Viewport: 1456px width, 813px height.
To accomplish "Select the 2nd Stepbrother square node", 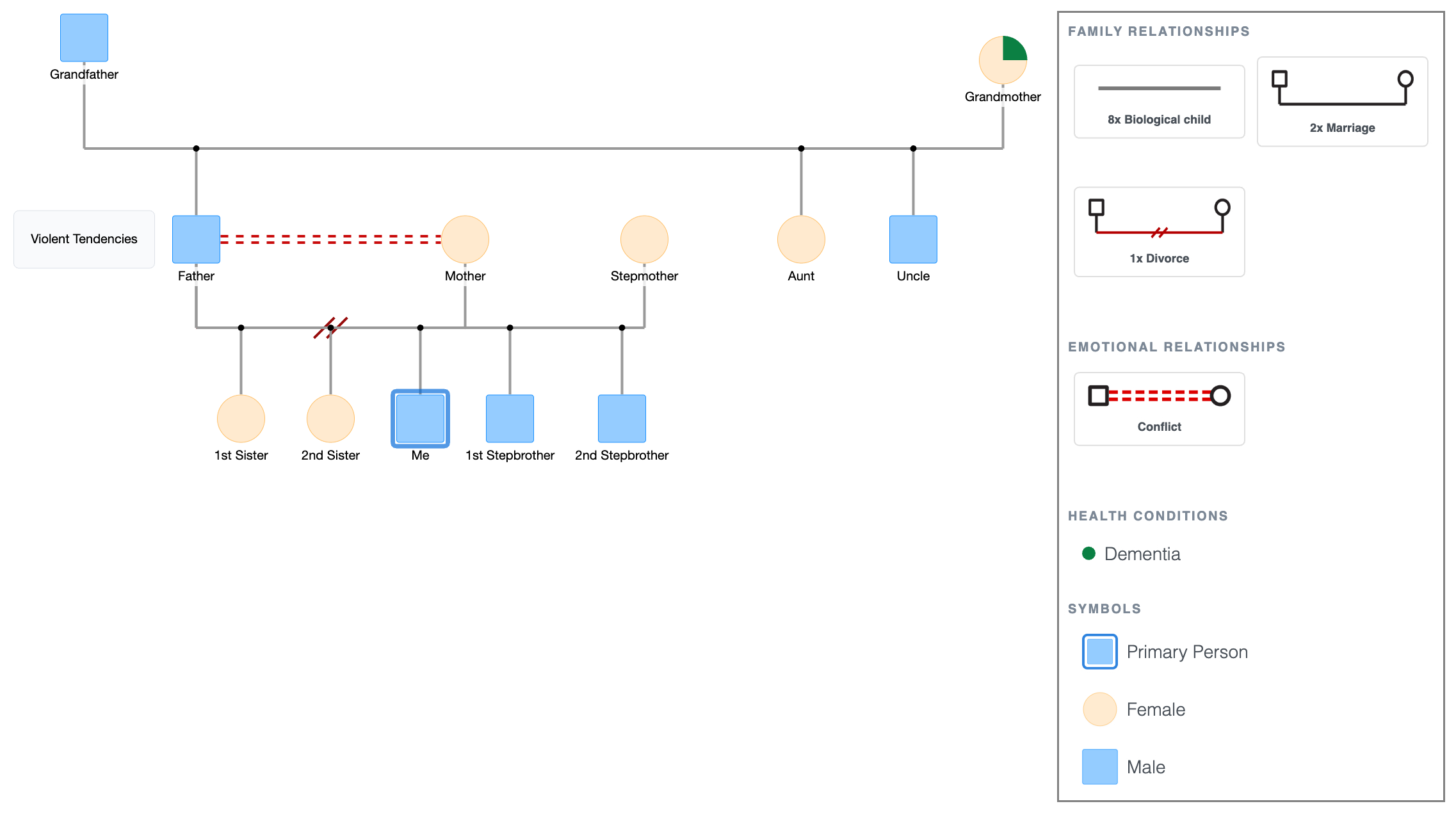I will [622, 419].
